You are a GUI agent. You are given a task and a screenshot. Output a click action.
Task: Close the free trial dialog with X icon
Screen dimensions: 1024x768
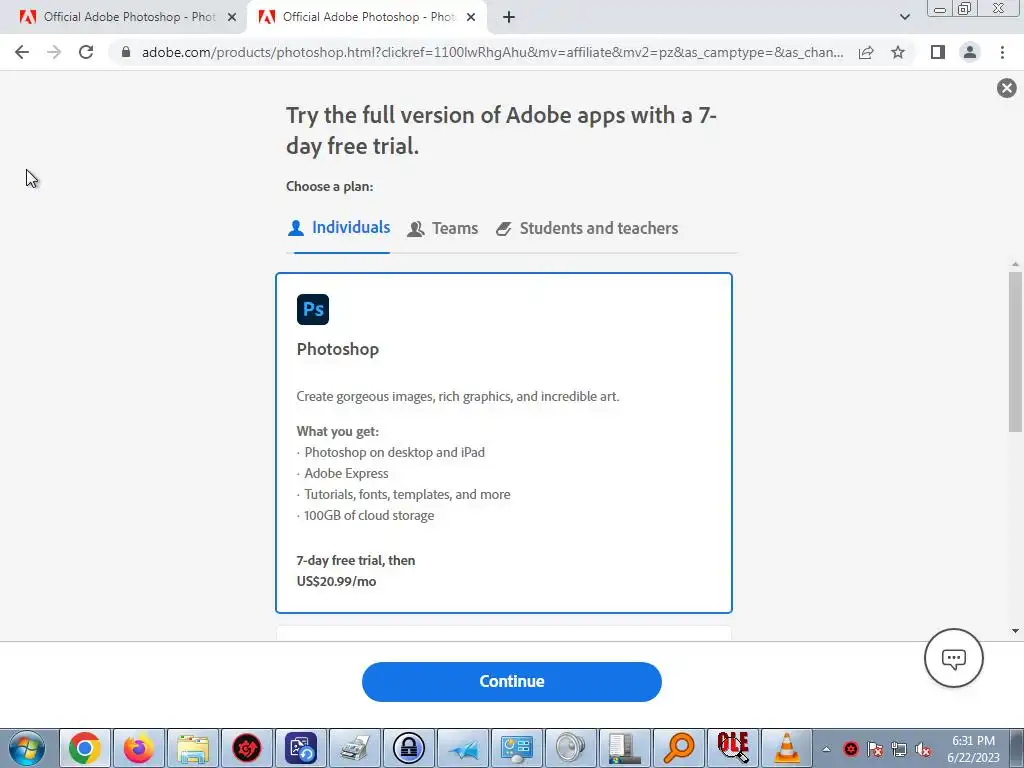coord(1006,88)
